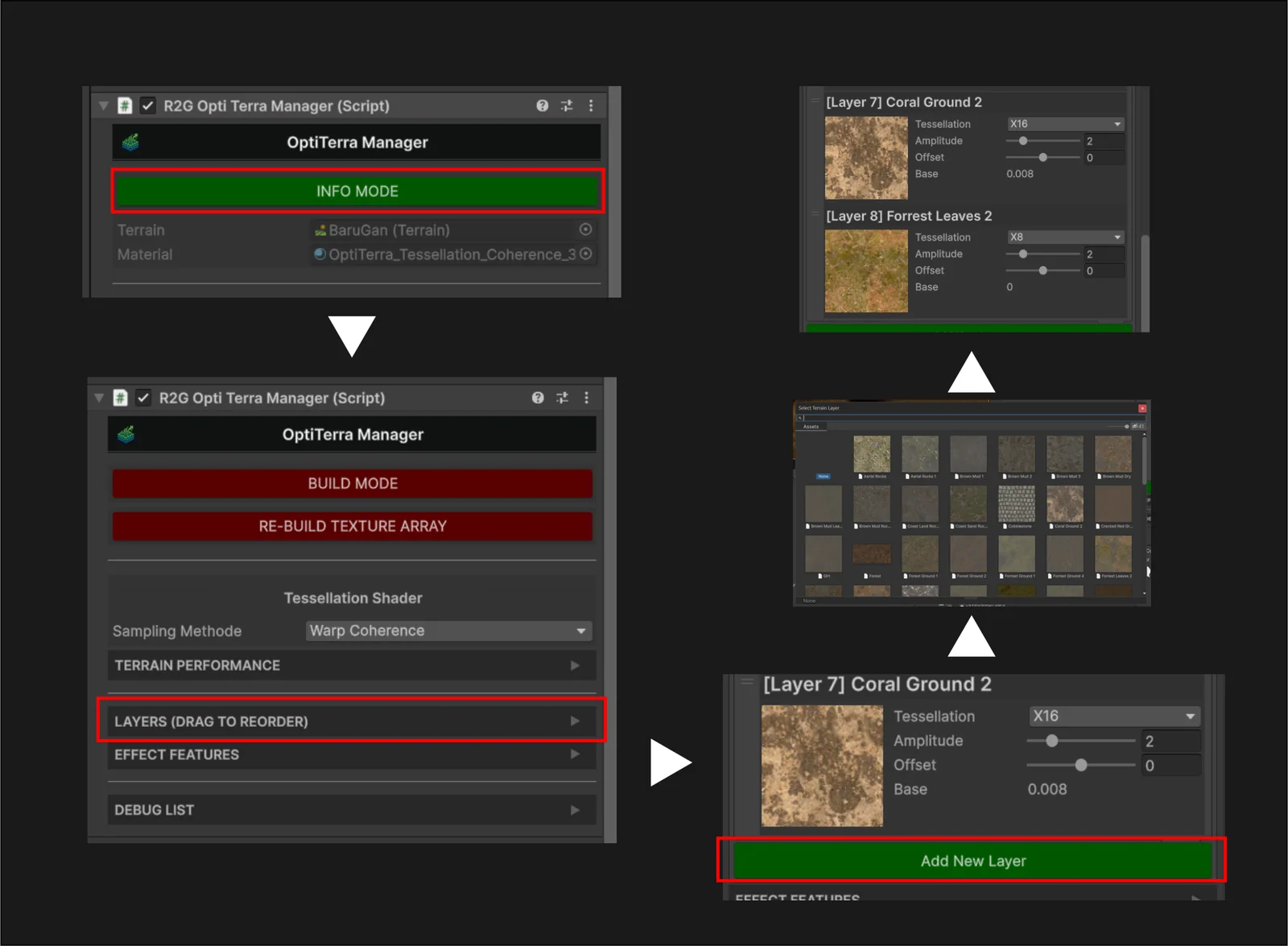Open the Layer 8 Tessellation dropdown showing X8
The width and height of the screenshot is (1288, 946).
[1065, 237]
